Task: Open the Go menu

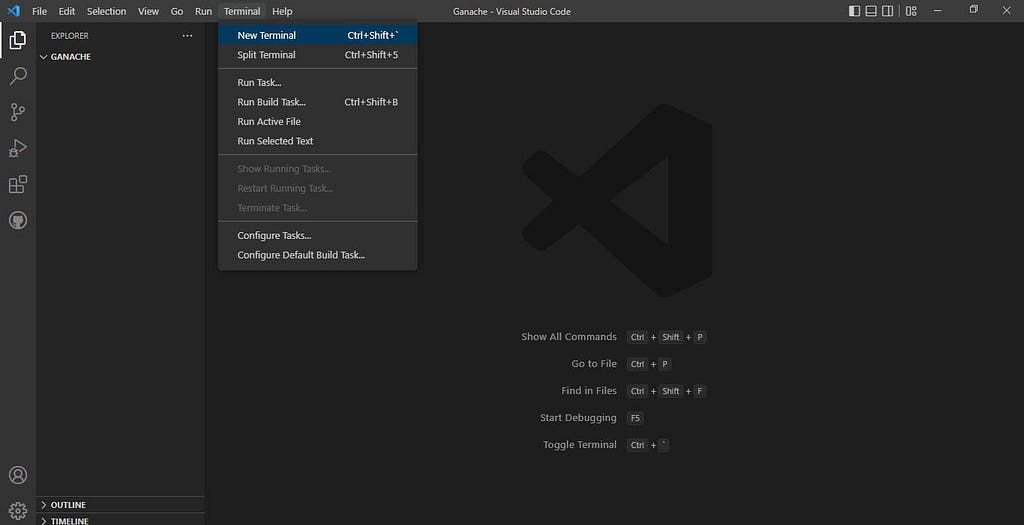Action: coord(177,11)
